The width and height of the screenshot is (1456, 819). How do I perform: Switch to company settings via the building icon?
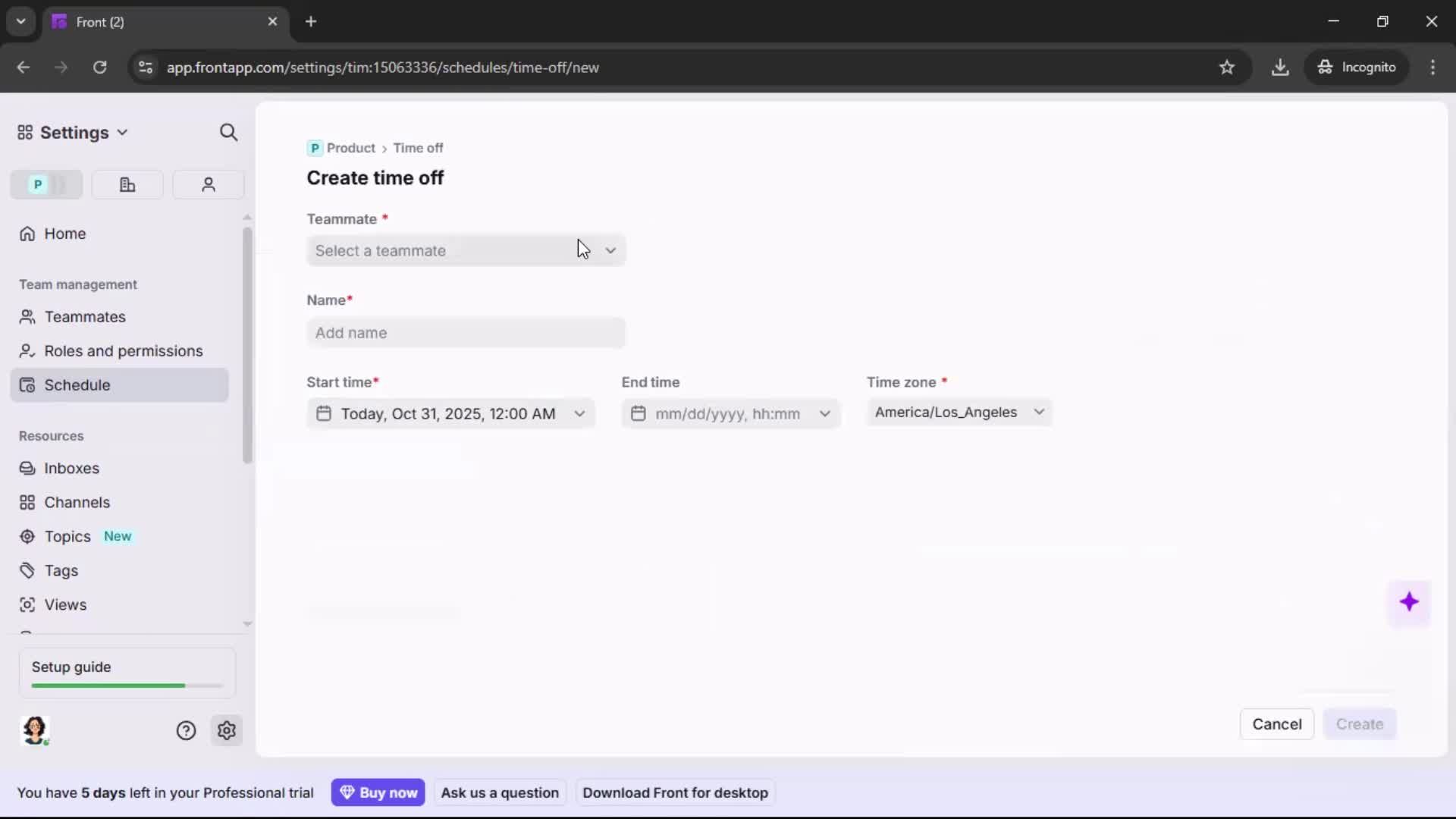pyautogui.click(x=127, y=184)
